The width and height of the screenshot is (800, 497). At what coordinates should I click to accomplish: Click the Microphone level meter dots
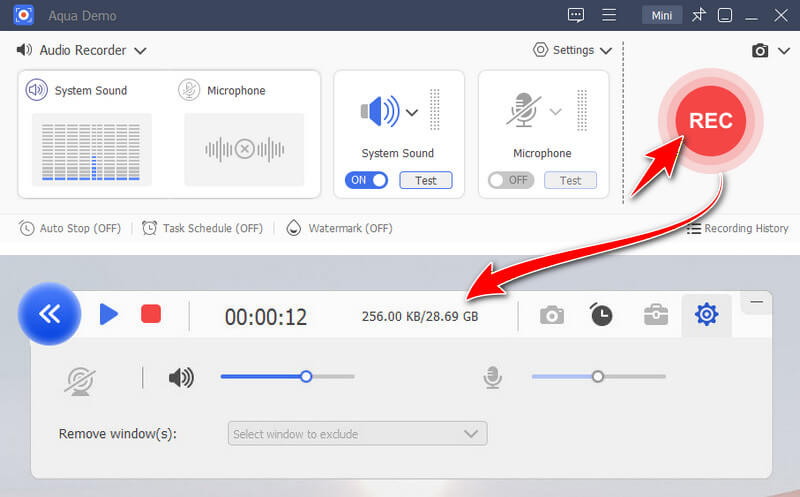582,110
